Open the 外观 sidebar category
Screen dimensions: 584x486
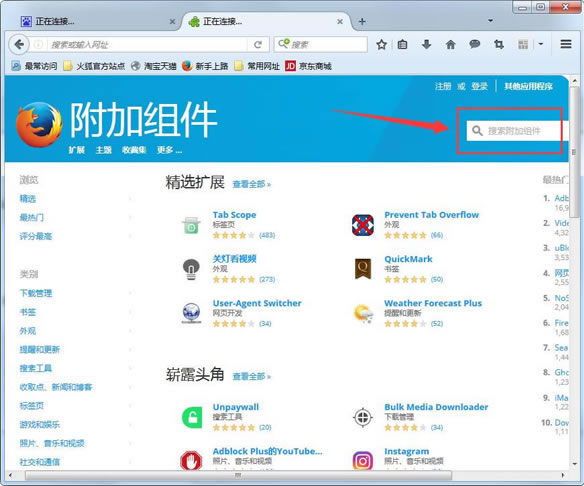click(28, 330)
